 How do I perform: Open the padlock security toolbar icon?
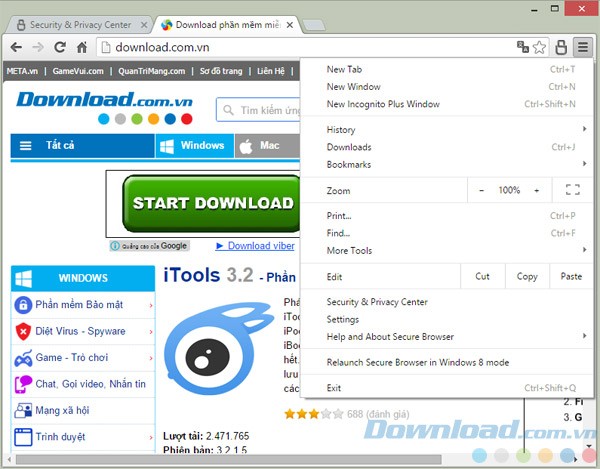561,47
